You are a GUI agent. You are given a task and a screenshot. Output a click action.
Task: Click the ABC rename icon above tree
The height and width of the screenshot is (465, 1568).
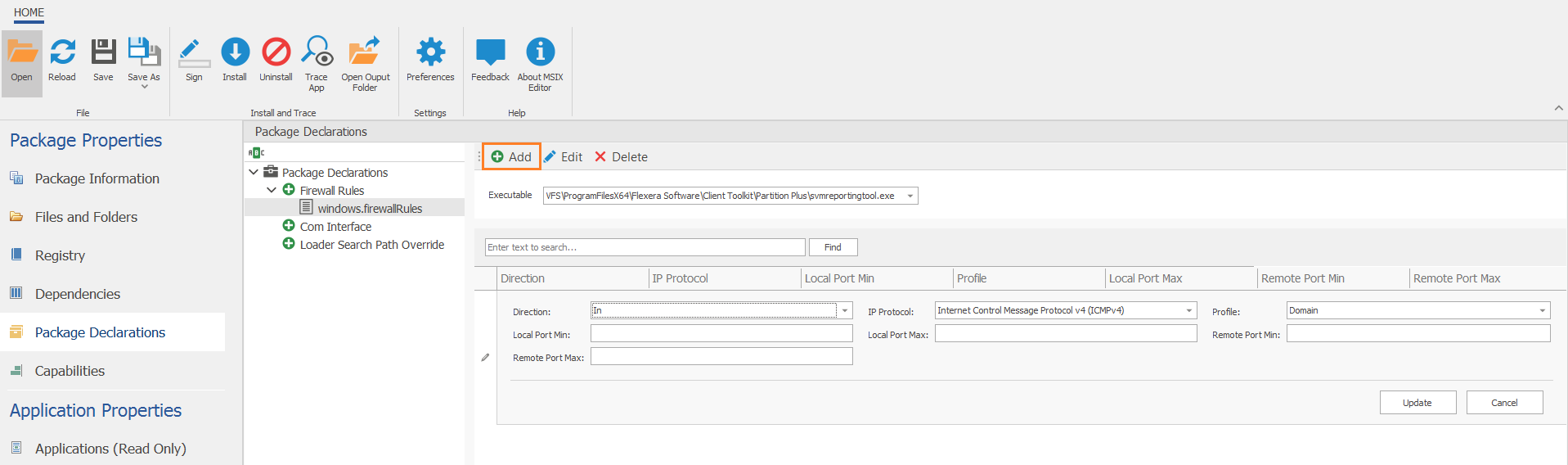tap(256, 152)
